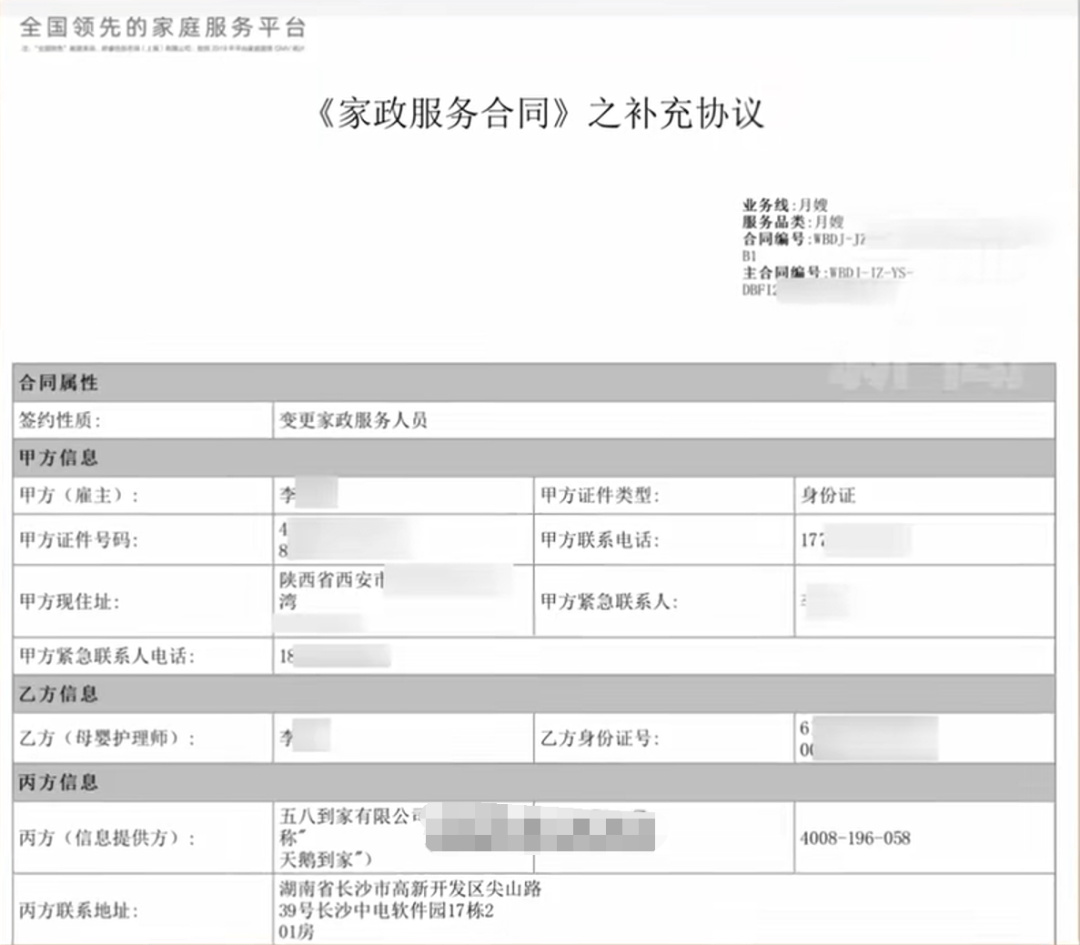This screenshot has height=945, width=1080.
Task: Click the 甲方证件类型 label cell
Action: 664,495
